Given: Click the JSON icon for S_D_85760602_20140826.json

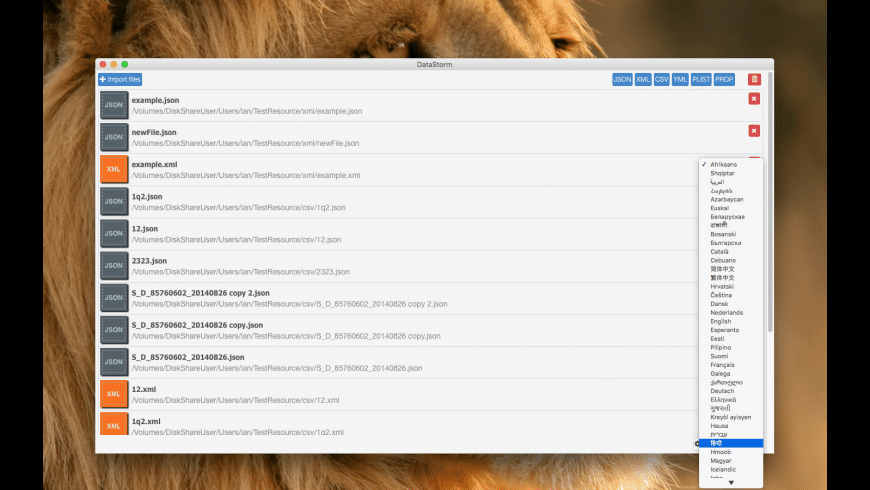Looking at the screenshot, I should (114, 362).
